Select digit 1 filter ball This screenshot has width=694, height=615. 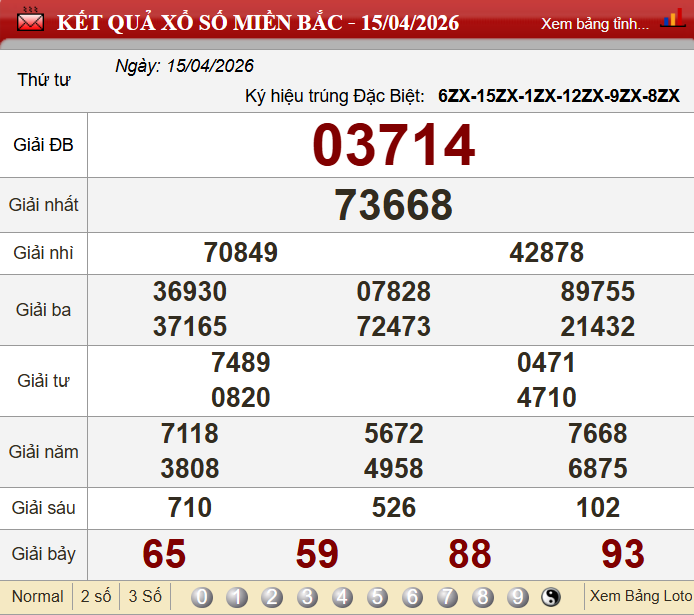click(237, 597)
